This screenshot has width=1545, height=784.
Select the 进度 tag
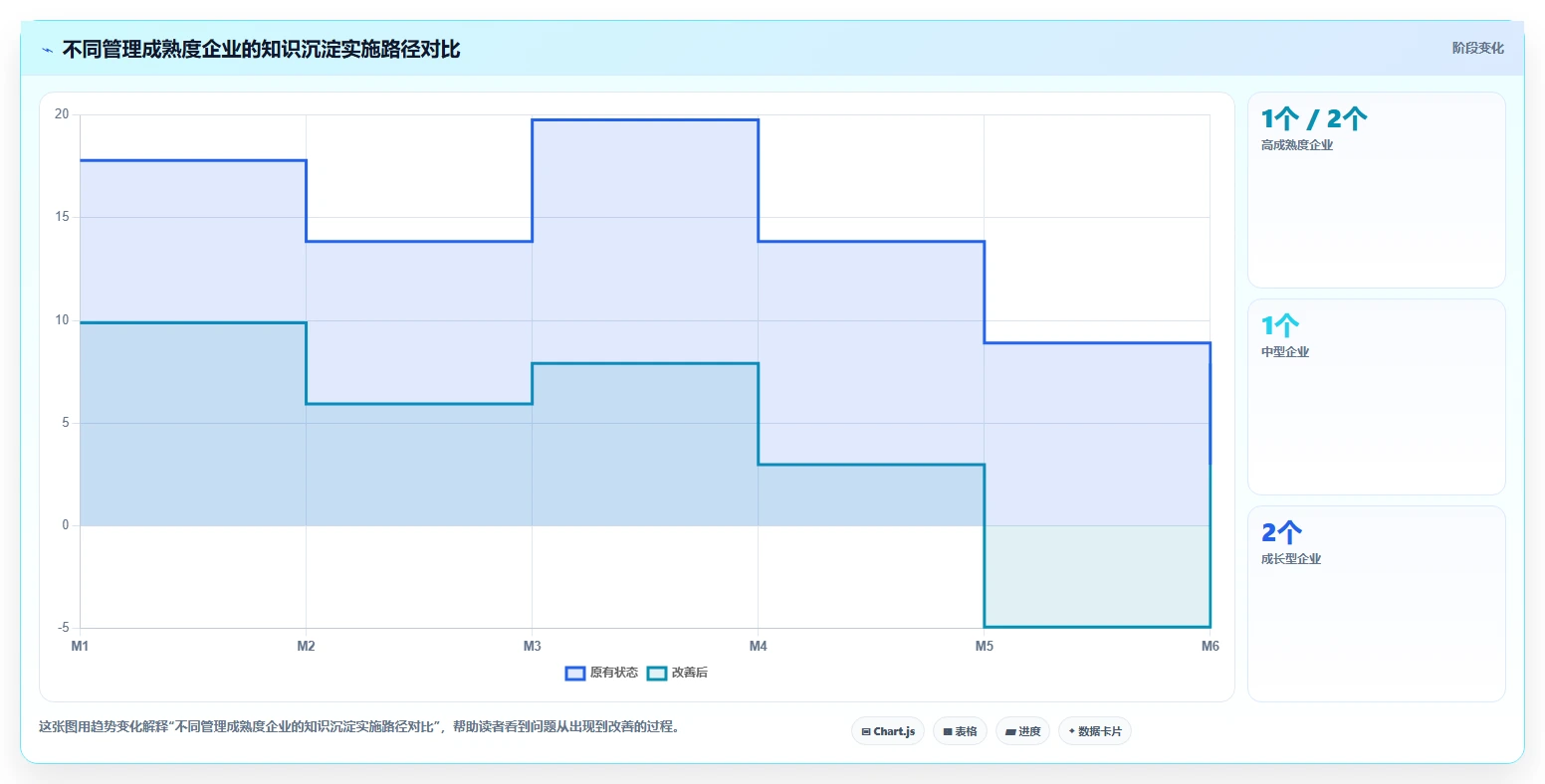tap(1022, 731)
